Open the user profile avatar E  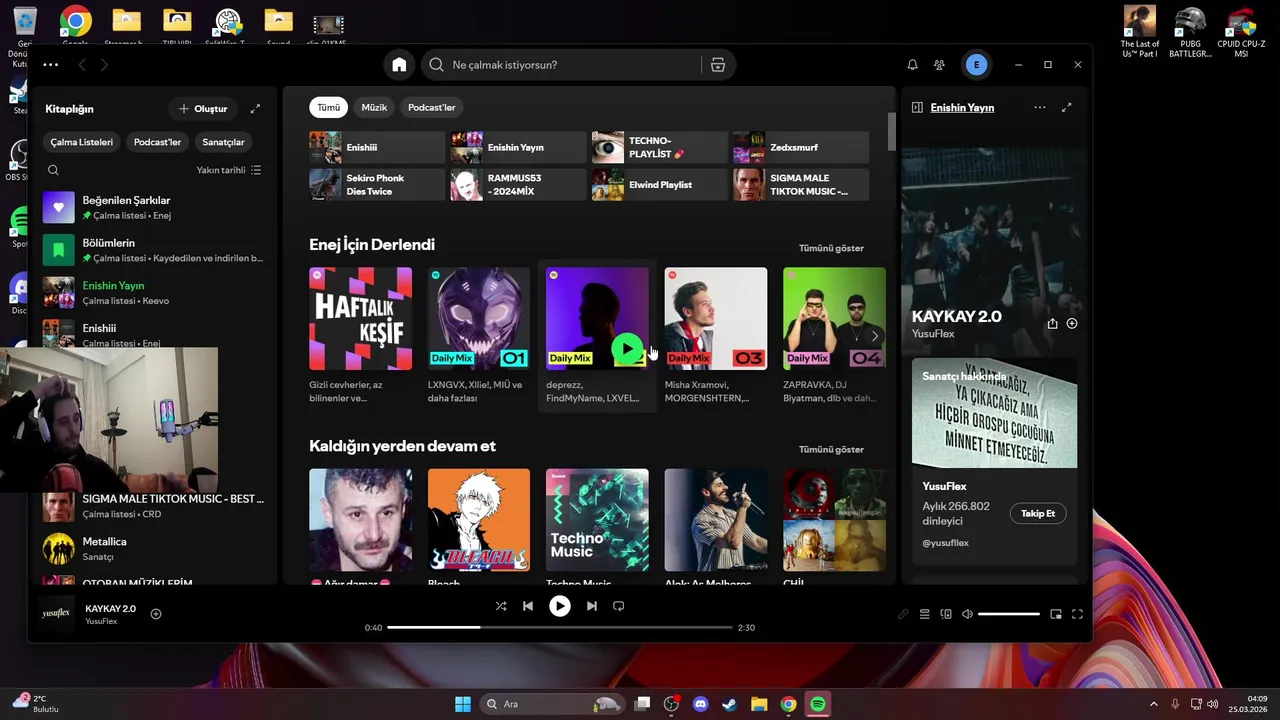976,65
